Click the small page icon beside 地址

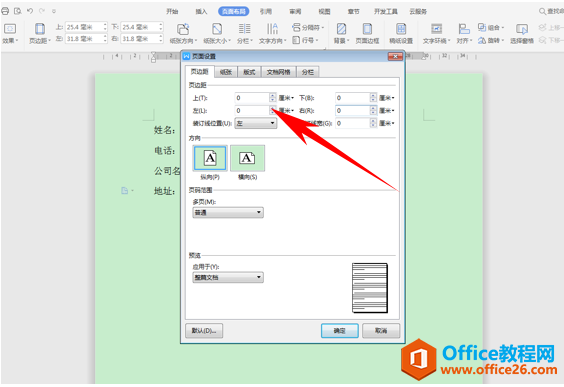pos(125,191)
